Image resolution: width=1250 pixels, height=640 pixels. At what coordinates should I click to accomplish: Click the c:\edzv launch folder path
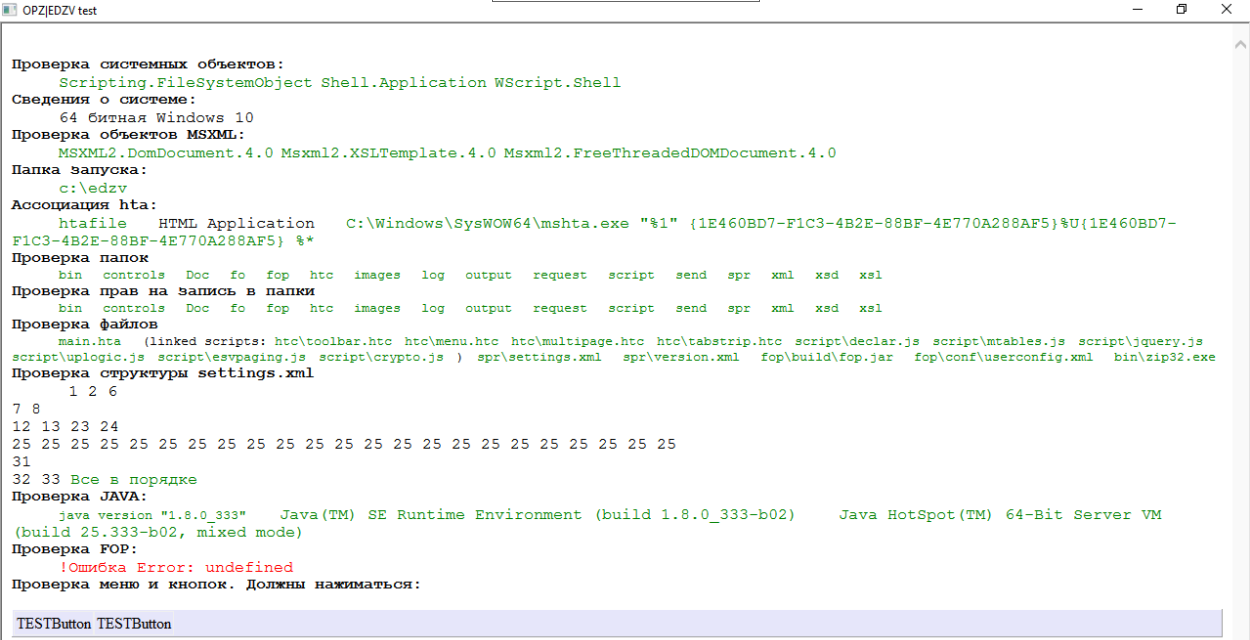(92, 187)
